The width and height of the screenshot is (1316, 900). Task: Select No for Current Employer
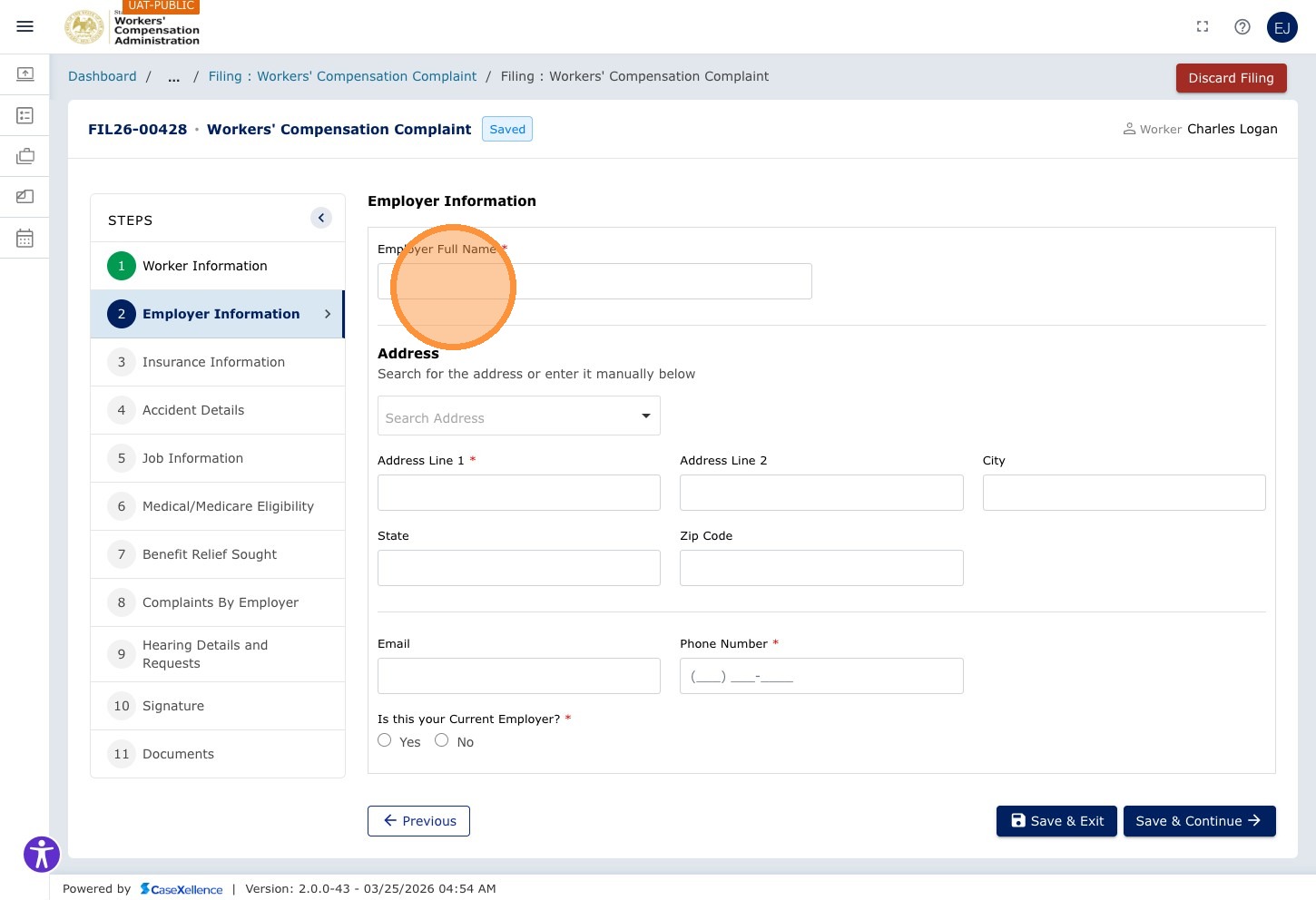tap(442, 740)
